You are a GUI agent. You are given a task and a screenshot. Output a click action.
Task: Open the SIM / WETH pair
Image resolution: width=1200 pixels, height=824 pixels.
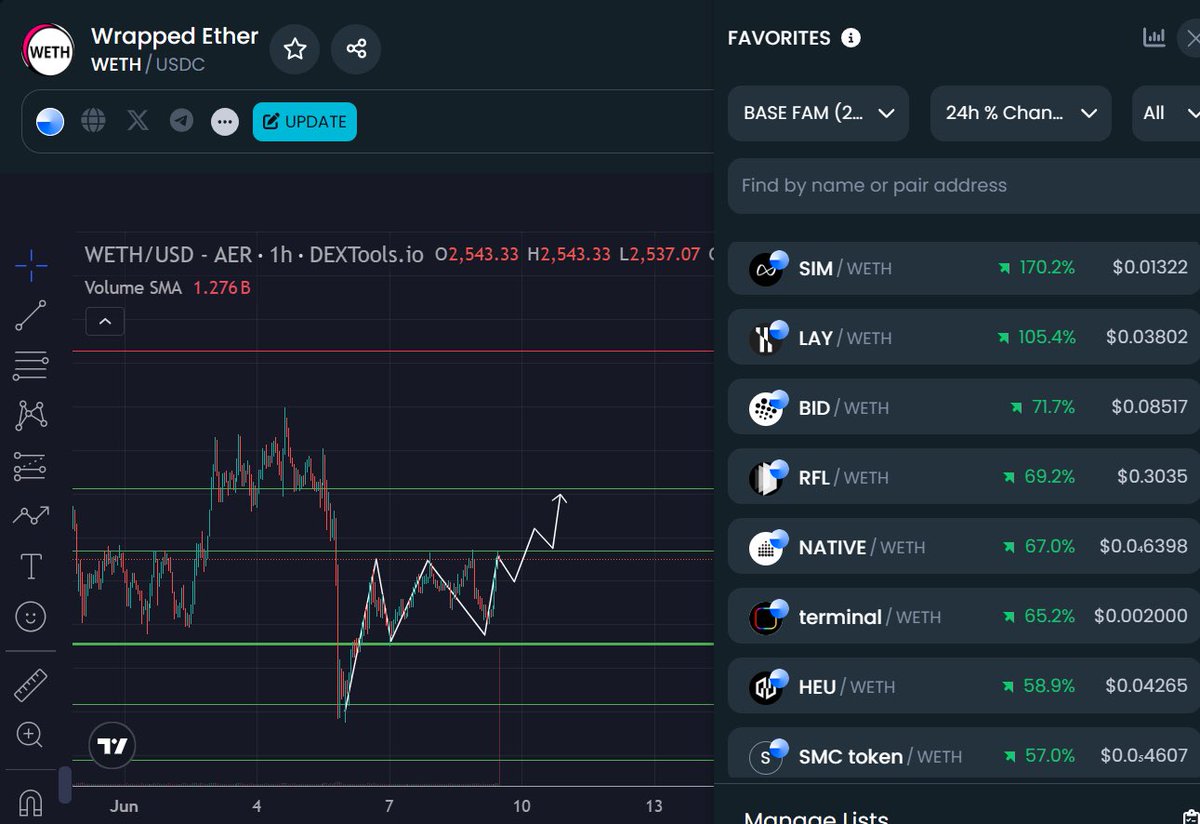963,268
